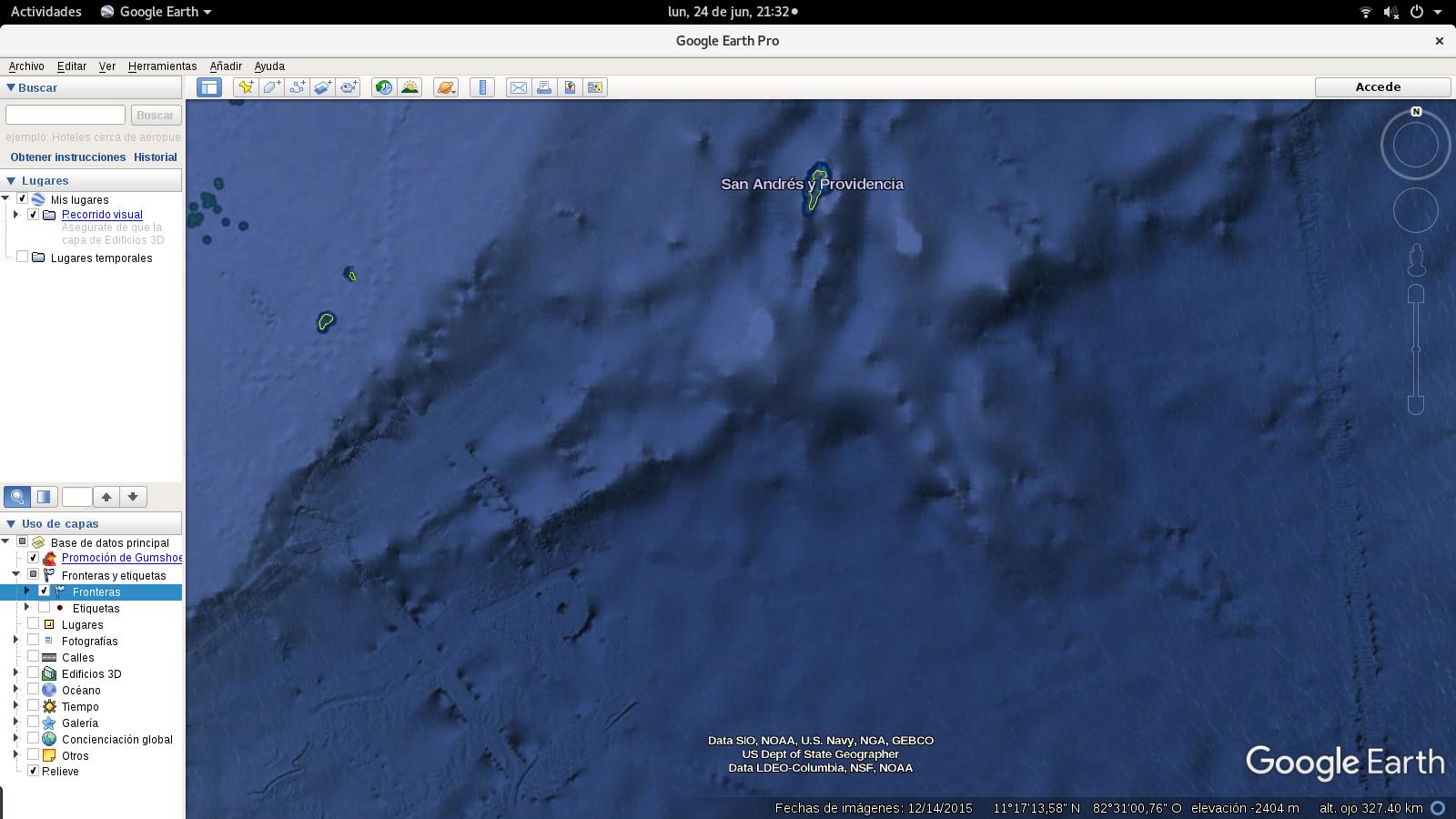Viewport: 1456px width, 819px height.
Task: Add a placemark using the yellow pin icon
Action: click(x=245, y=87)
